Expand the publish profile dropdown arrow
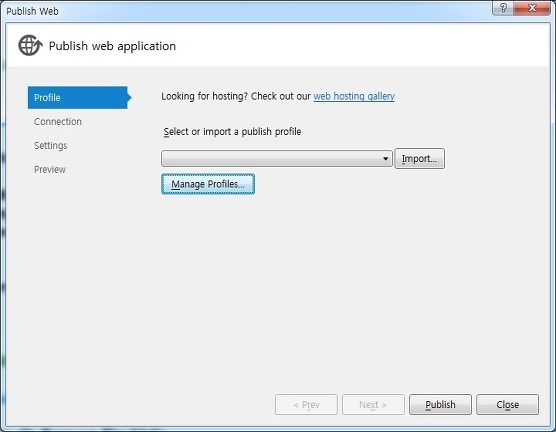 pyautogui.click(x=385, y=159)
